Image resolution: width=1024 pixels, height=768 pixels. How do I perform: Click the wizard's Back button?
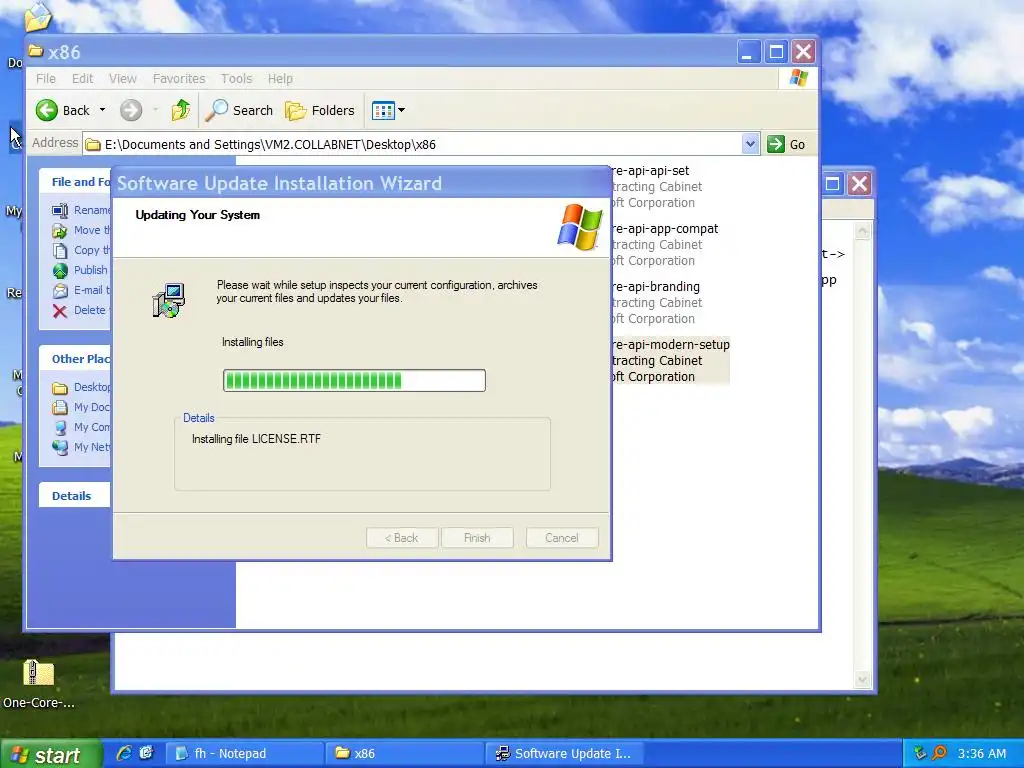pyautogui.click(x=402, y=538)
